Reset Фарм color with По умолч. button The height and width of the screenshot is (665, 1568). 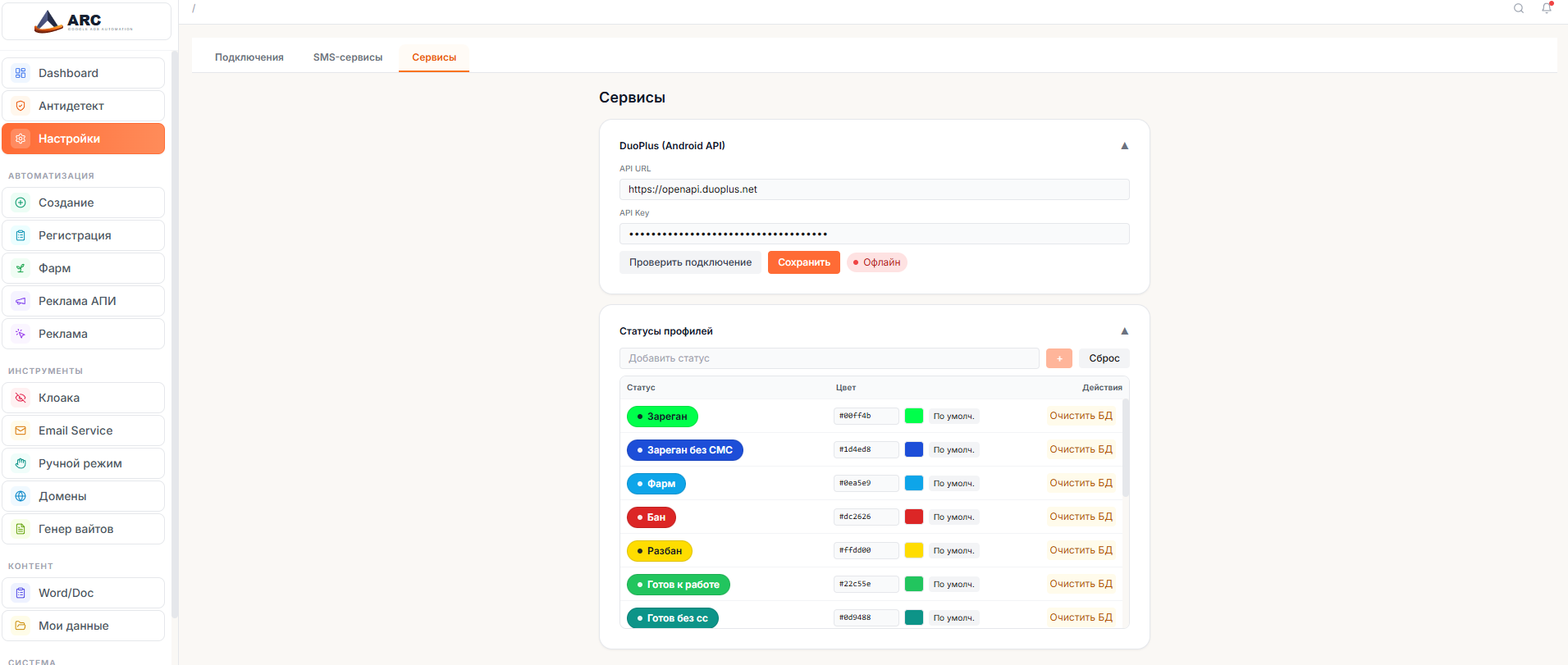[x=953, y=484]
